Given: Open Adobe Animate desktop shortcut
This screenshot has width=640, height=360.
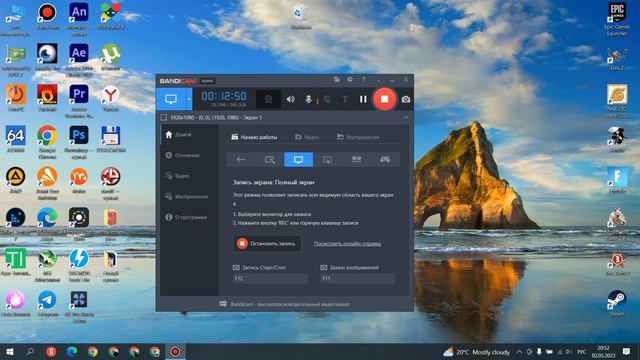Looking at the screenshot, I should click(79, 13).
